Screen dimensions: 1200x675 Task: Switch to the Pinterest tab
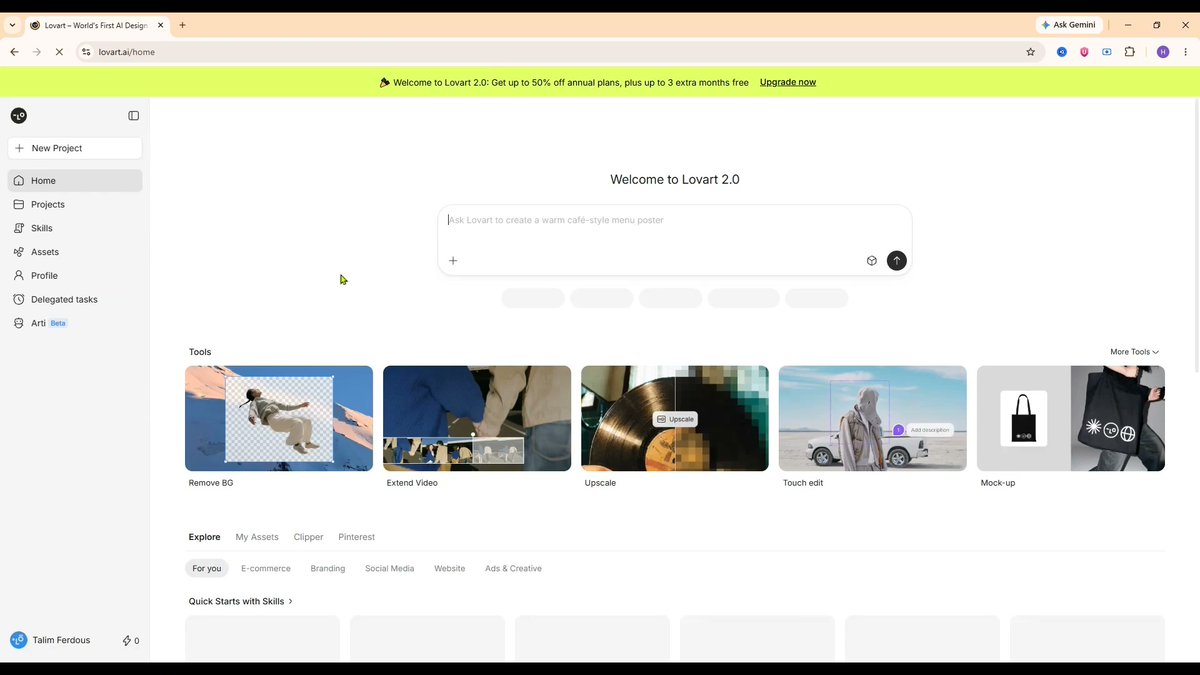tap(356, 537)
